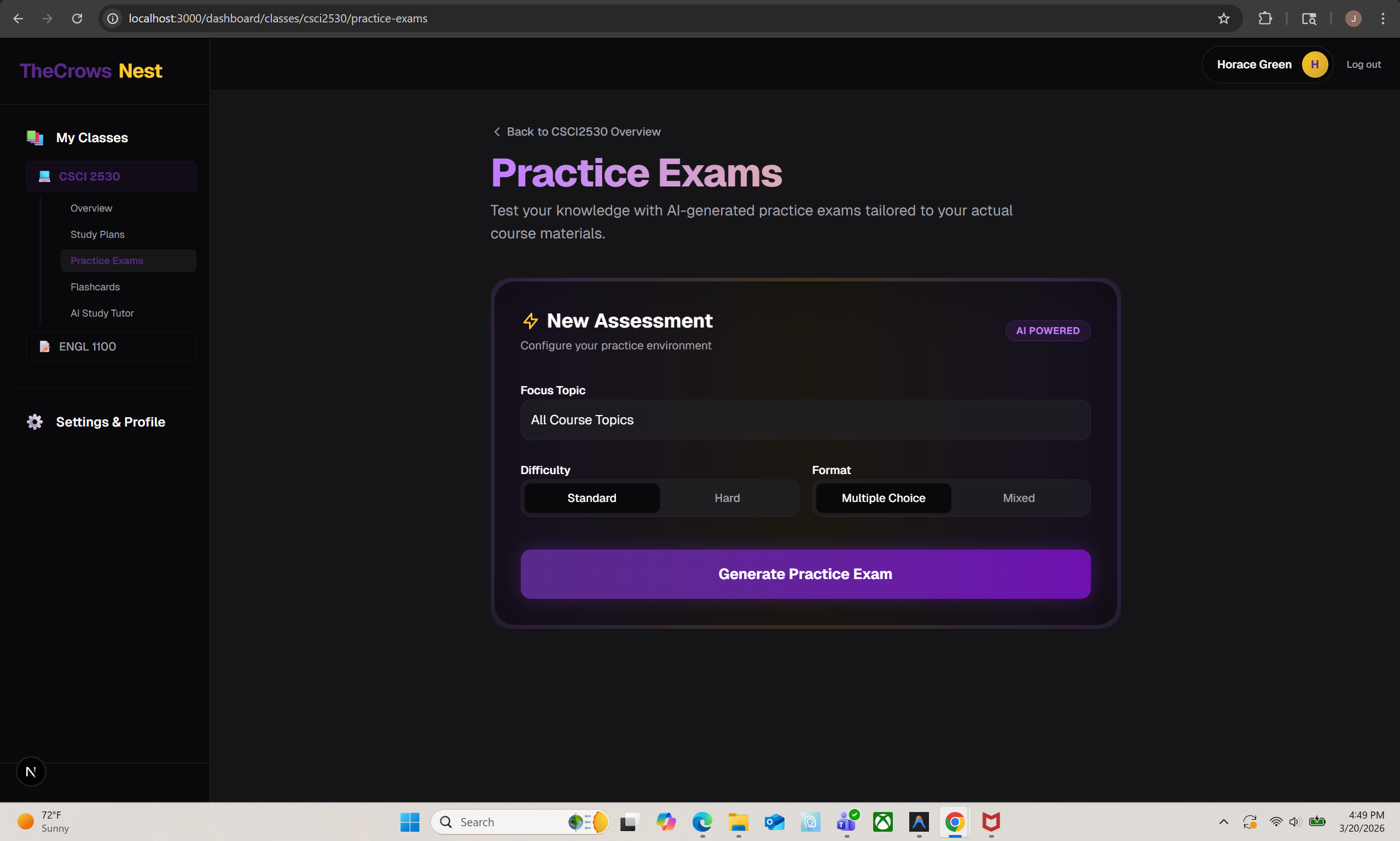The height and width of the screenshot is (841, 1400).
Task: Click the Next.js dev tools badge
Action: coord(31,772)
